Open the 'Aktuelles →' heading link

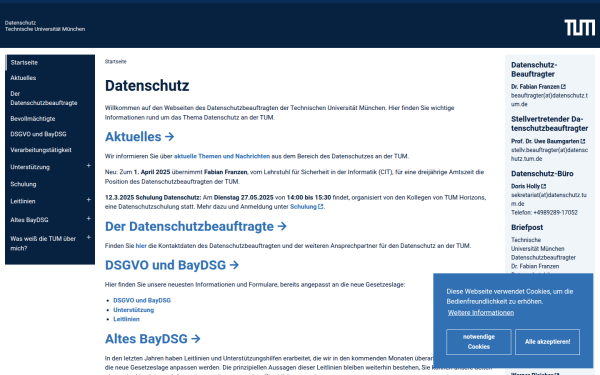140,137
